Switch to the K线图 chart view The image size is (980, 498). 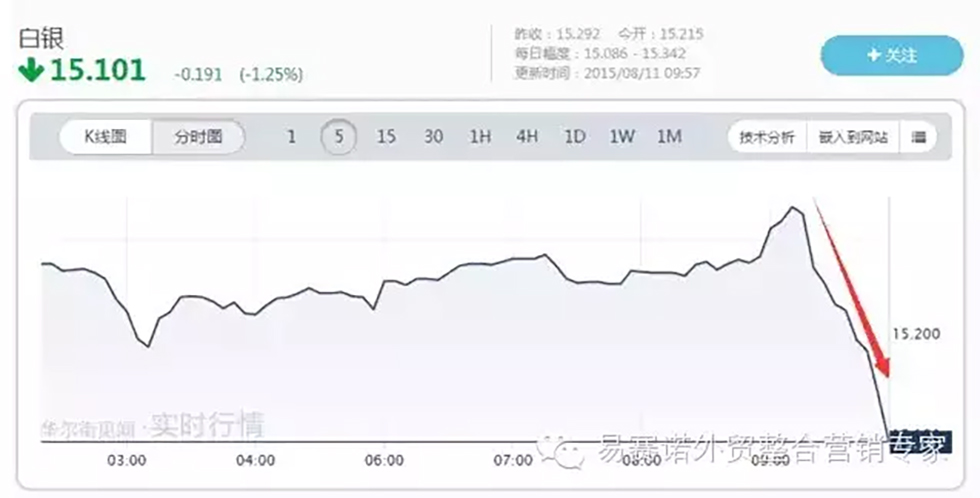point(105,138)
